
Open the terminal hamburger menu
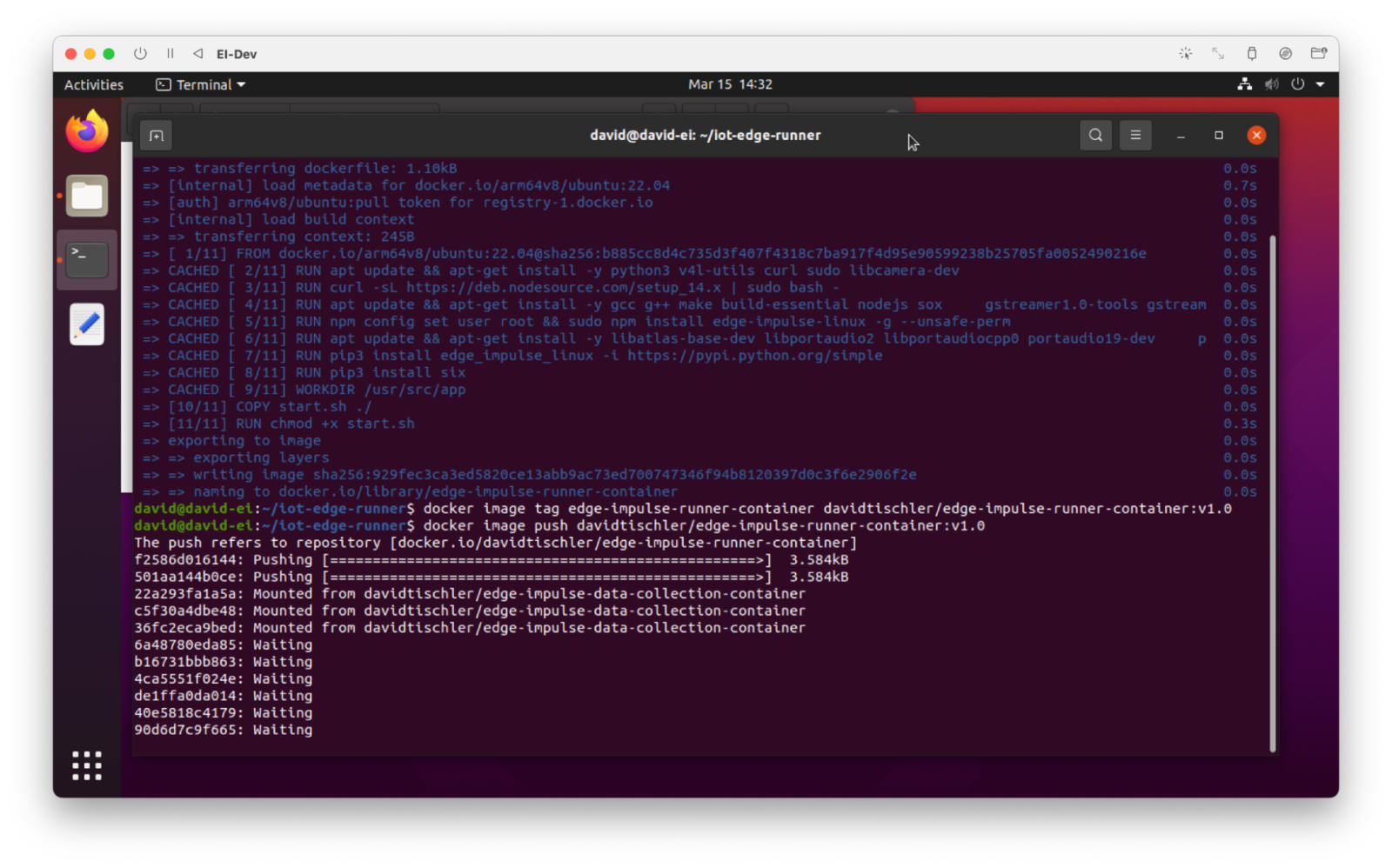coord(1135,135)
